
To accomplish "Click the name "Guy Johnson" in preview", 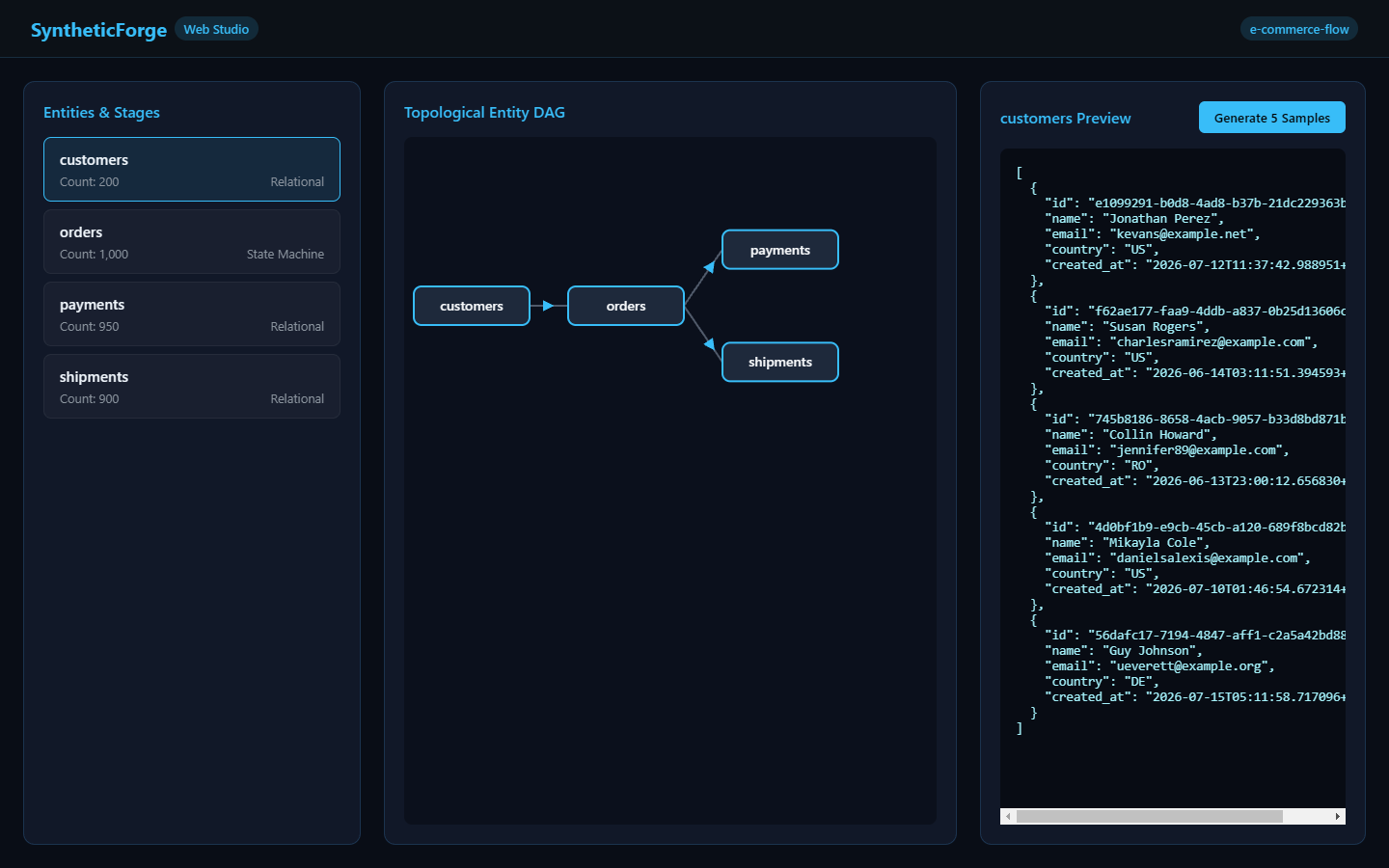I will pyautogui.click(x=1149, y=651).
